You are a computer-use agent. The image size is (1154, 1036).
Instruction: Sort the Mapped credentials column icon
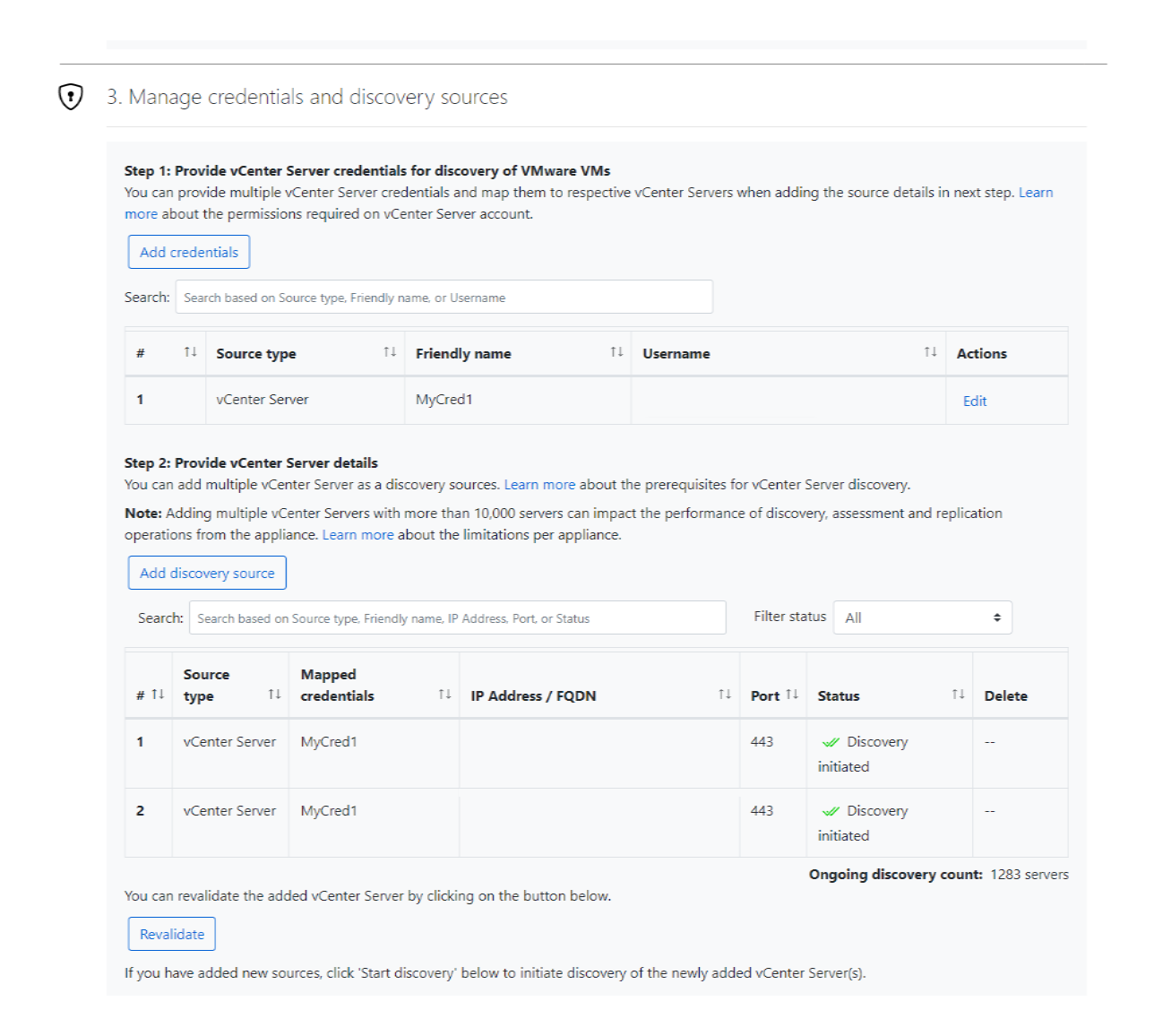click(444, 695)
